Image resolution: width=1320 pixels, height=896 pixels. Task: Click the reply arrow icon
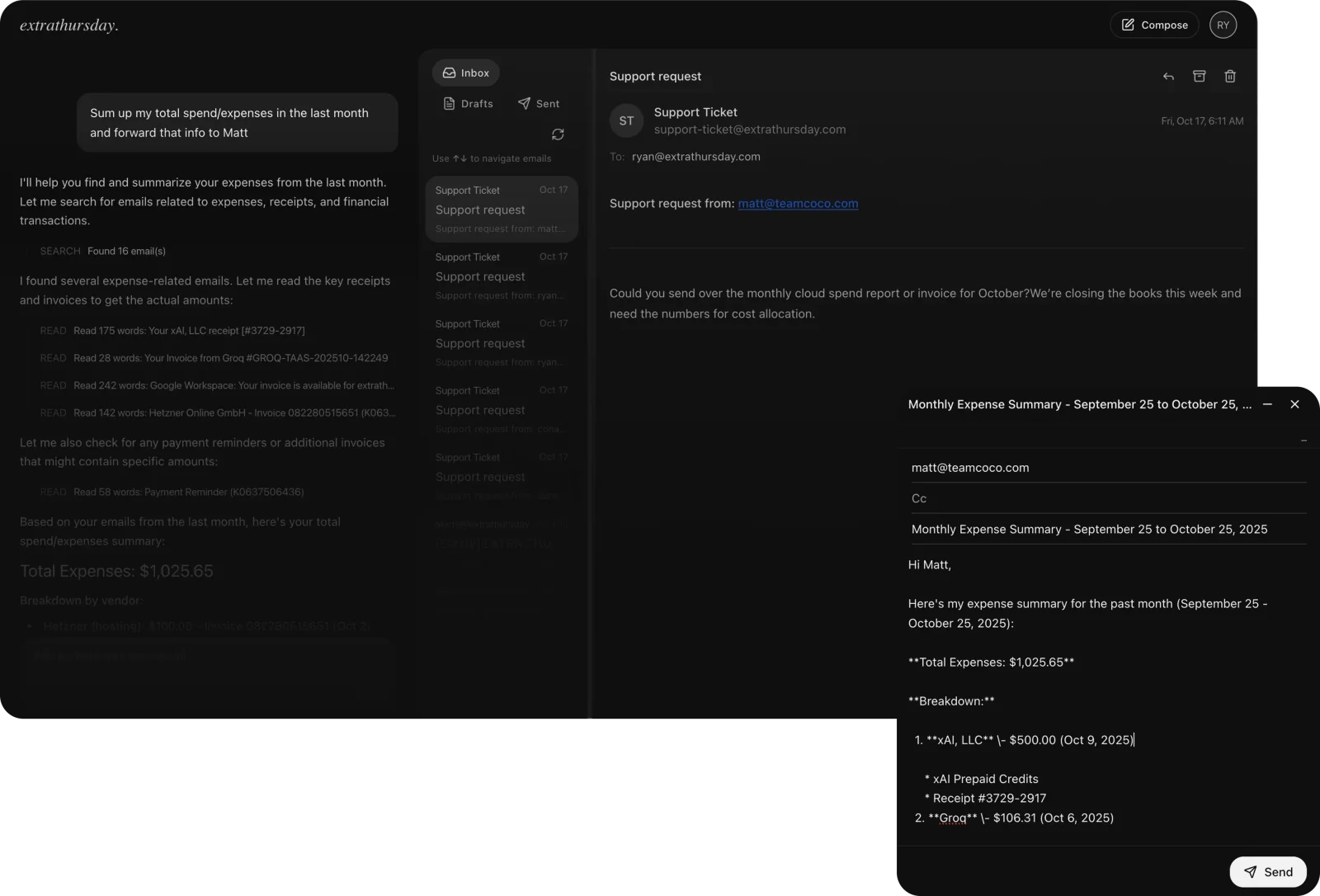[x=1168, y=77]
